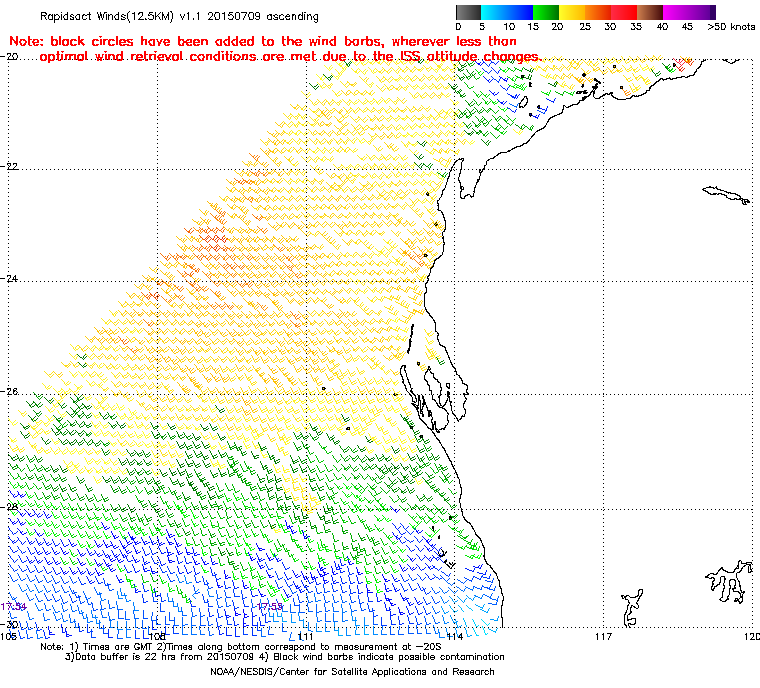The image size is (760, 688).
Task: Click the gray 0-5 knots color segment
Action: coord(468,12)
